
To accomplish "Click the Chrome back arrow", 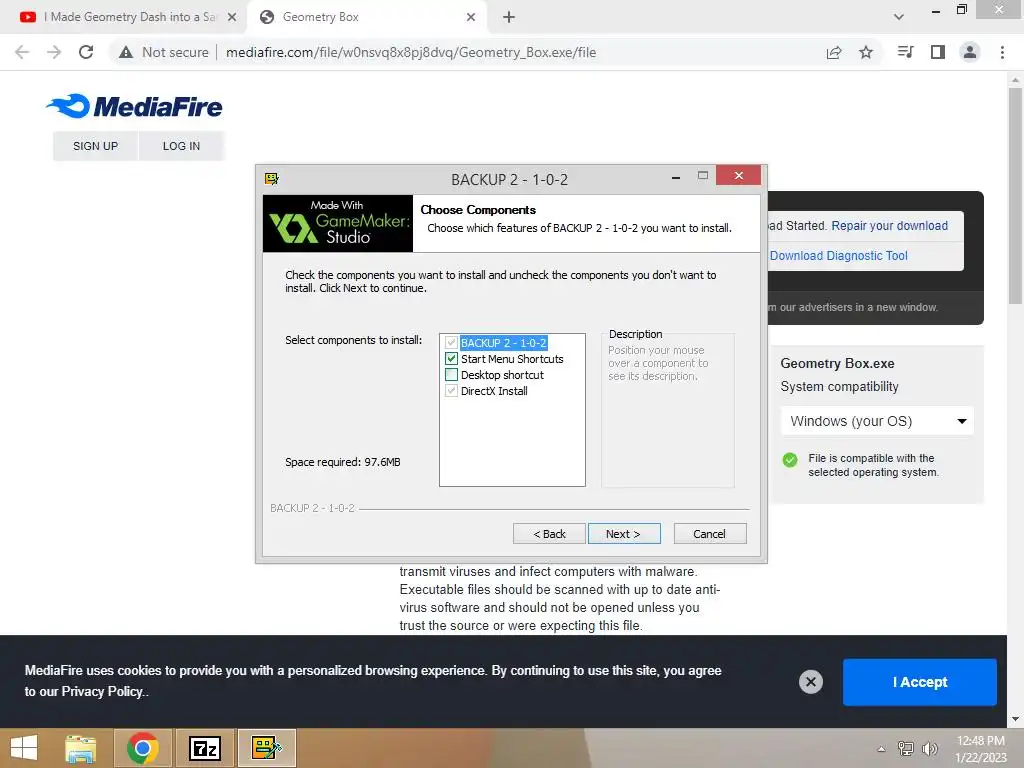I will (x=22, y=52).
